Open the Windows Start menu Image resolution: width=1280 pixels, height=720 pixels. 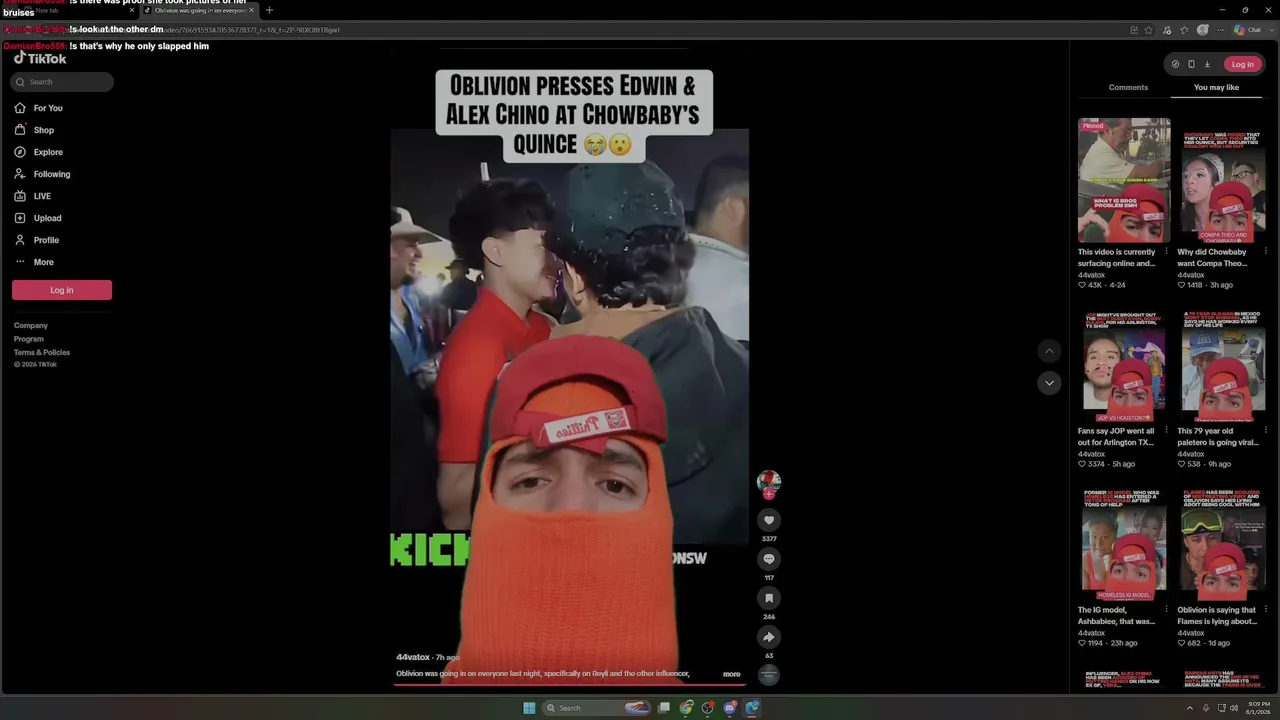pyautogui.click(x=529, y=708)
